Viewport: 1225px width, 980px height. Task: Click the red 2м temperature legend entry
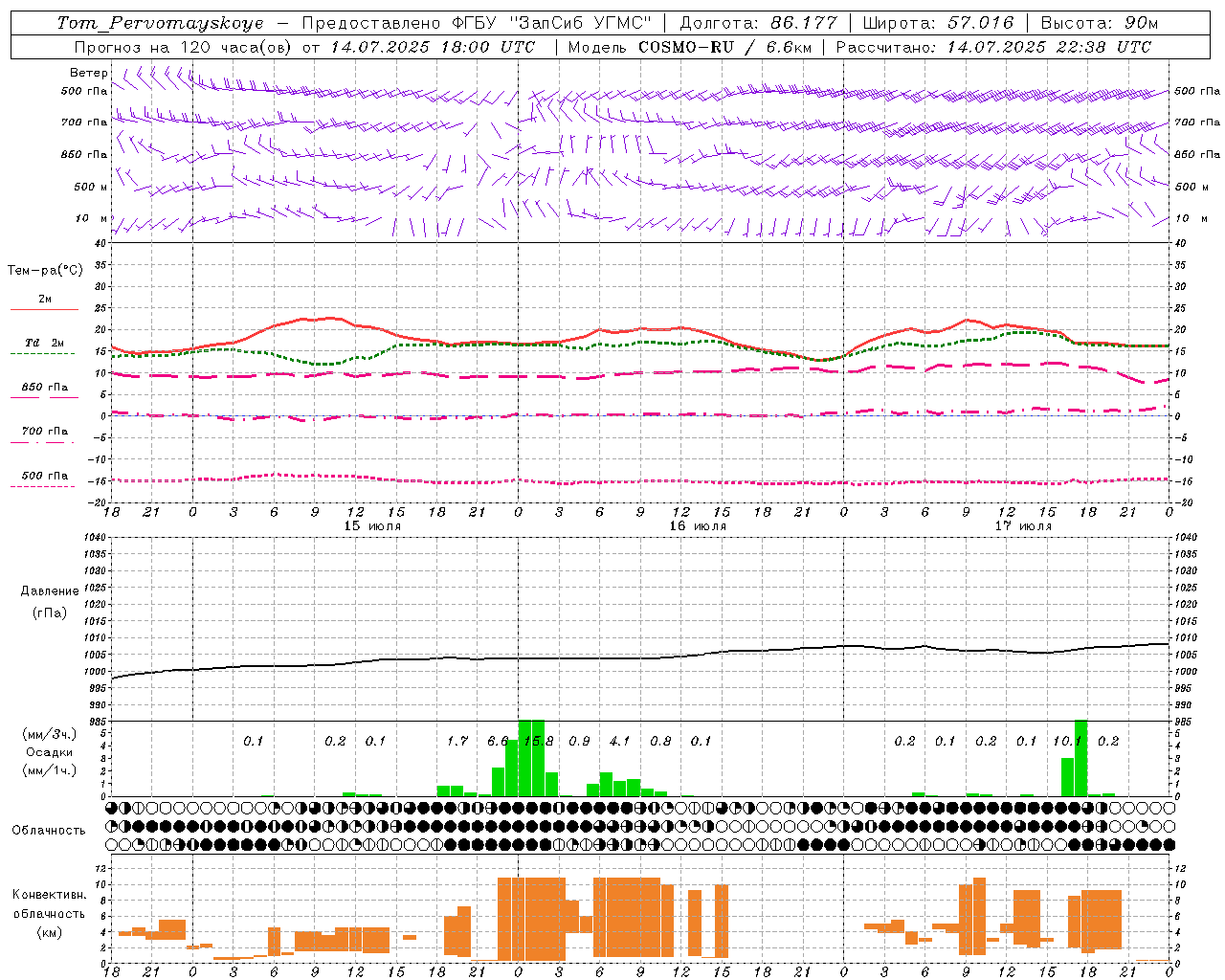tap(44, 301)
